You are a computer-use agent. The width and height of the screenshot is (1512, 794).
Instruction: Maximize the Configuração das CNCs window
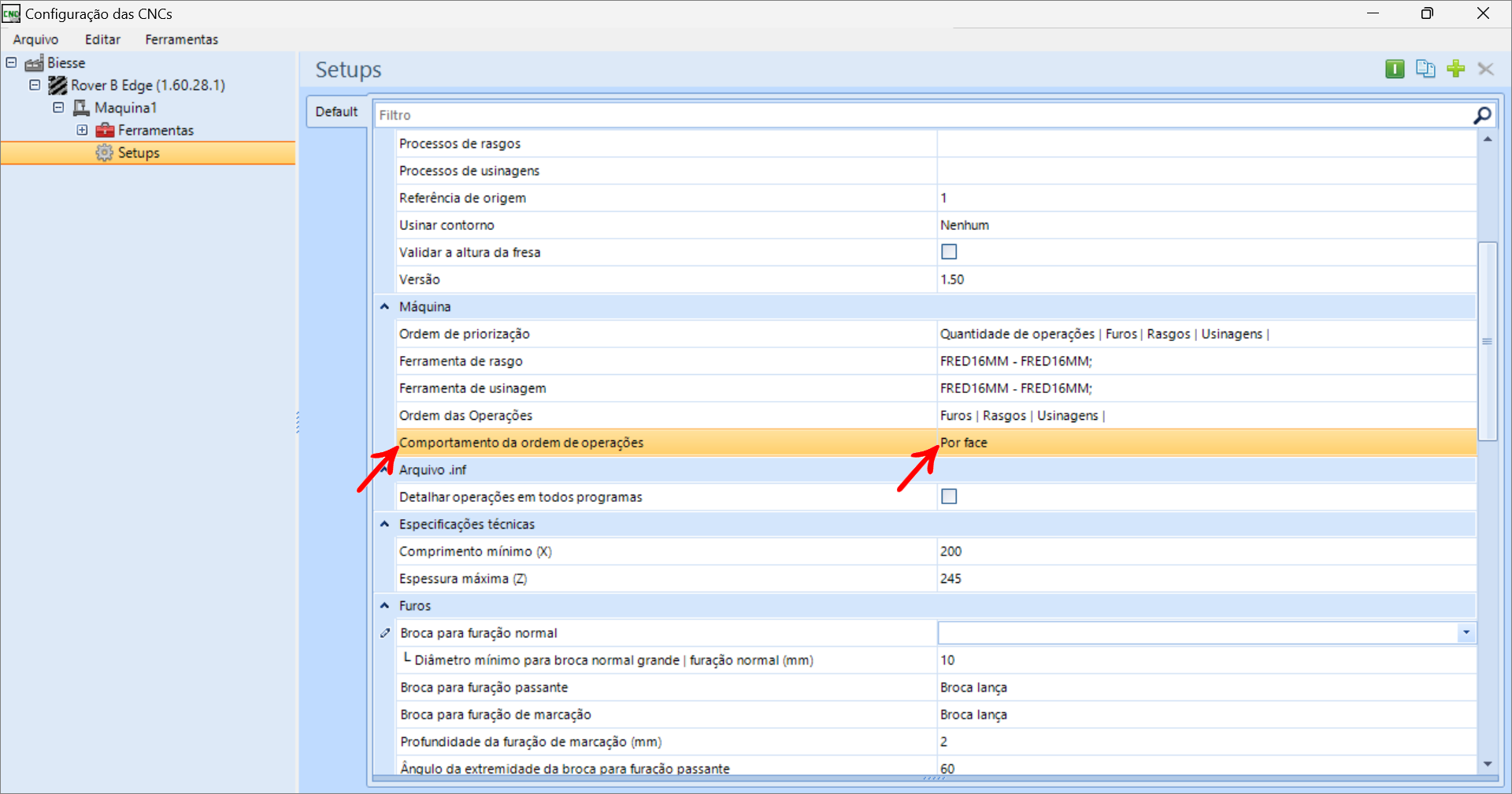[1427, 13]
